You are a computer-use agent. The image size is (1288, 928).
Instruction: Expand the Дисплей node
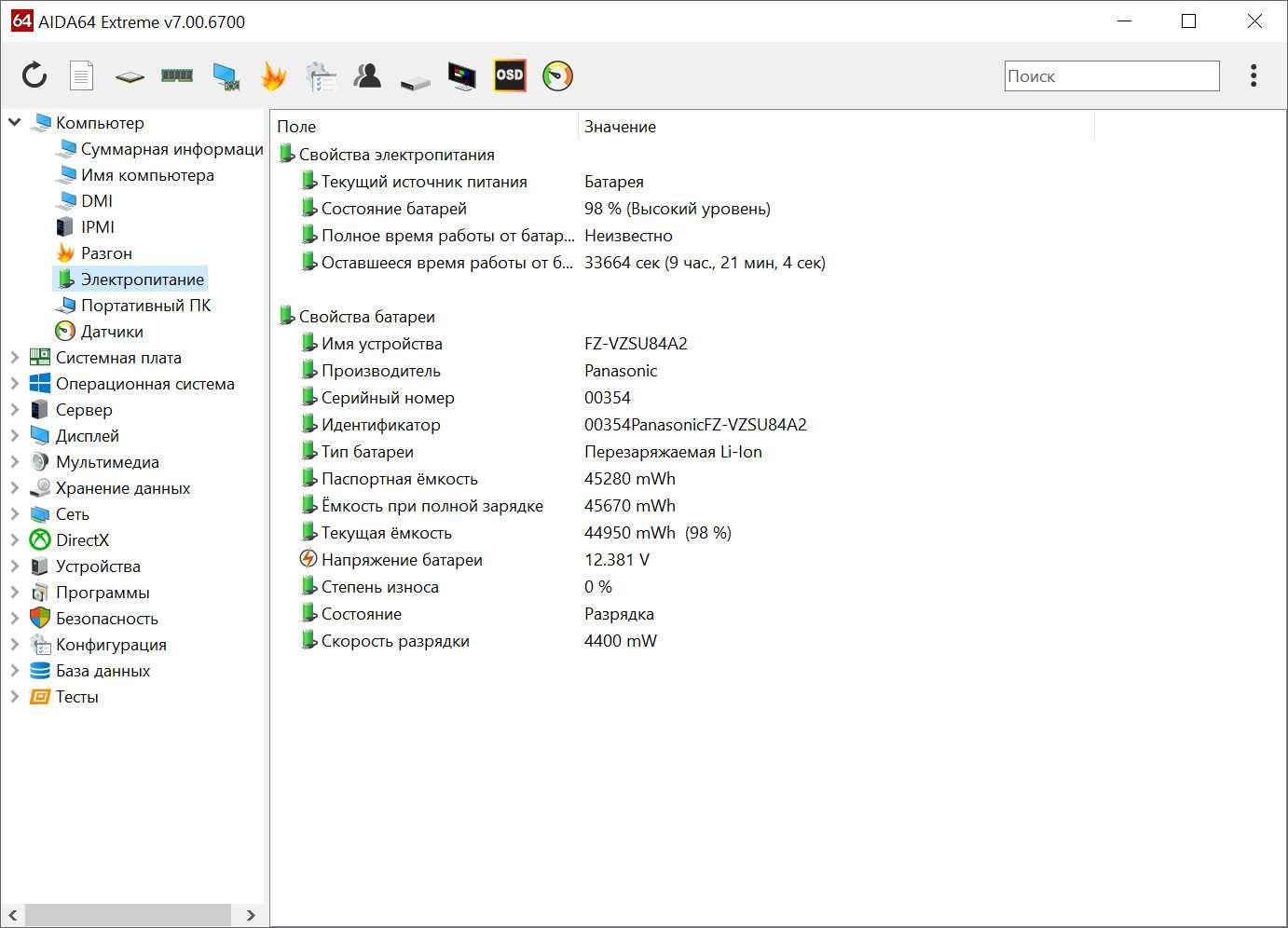tap(14, 436)
